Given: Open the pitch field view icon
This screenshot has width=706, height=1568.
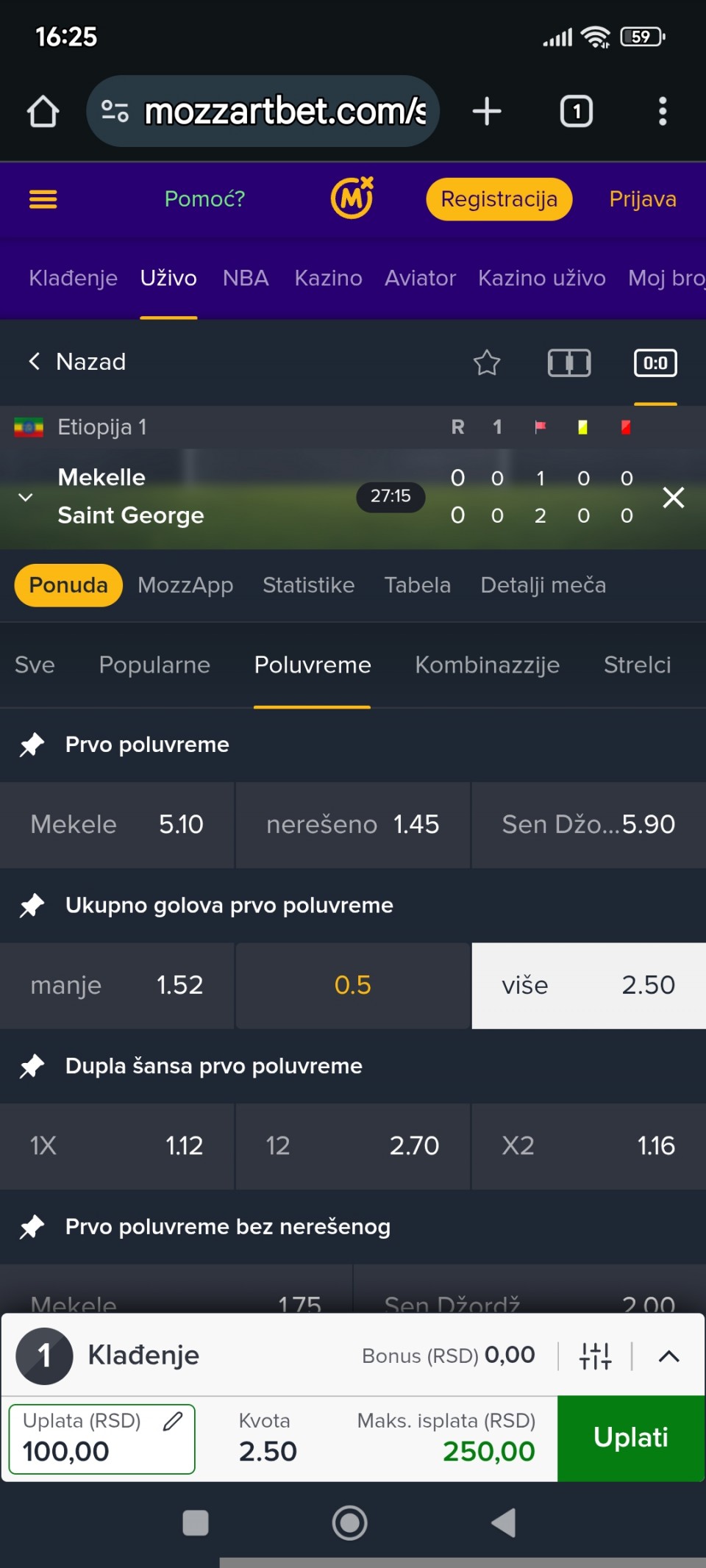Looking at the screenshot, I should coord(568,362).
